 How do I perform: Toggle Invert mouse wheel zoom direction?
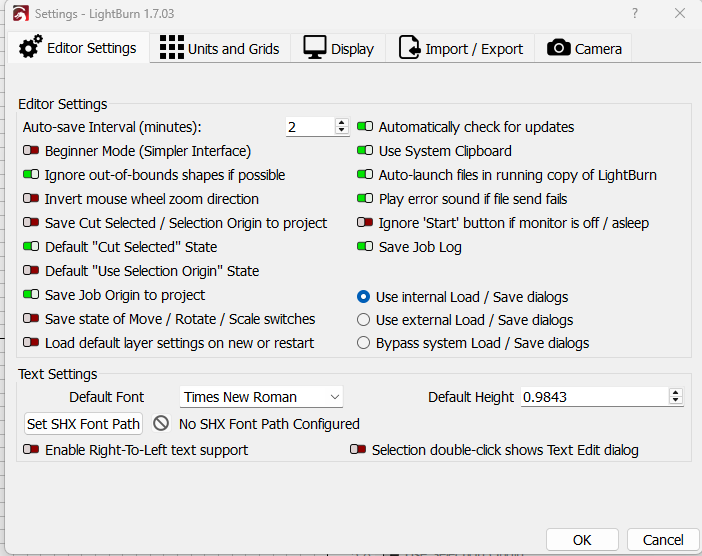tap(31, 198)
